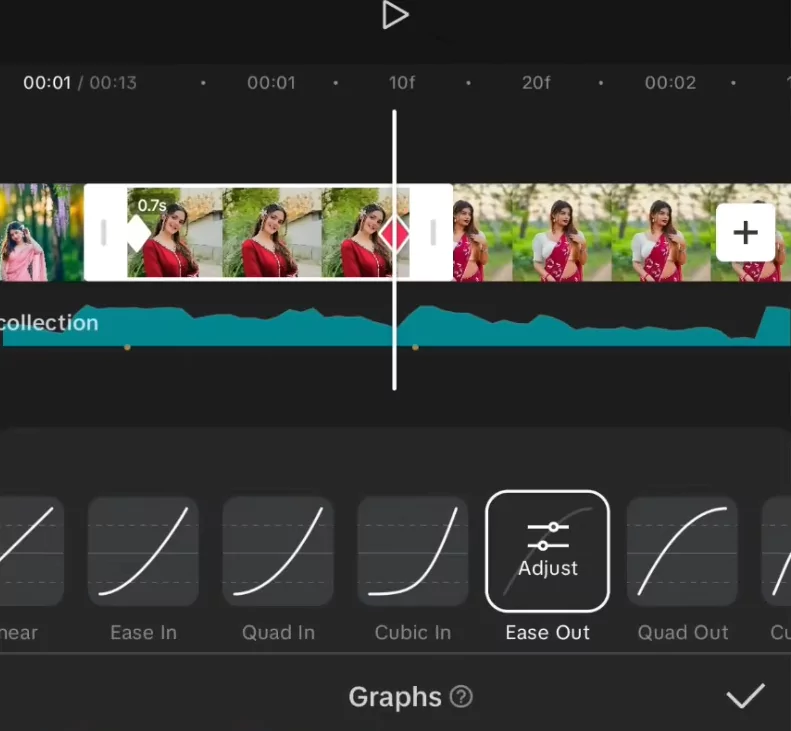Select the white keyframe diamond near 0.7s
This screenshot has width=791, height=731.
(137, 233)
